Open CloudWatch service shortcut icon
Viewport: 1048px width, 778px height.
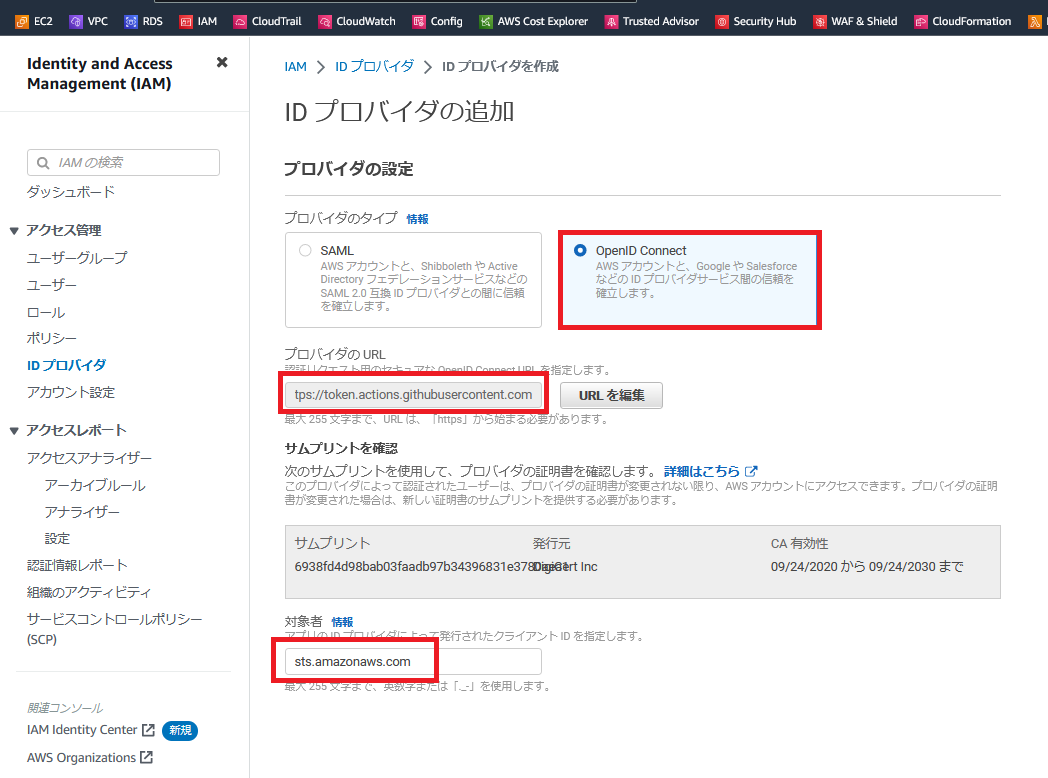click(x=325, y=21)
